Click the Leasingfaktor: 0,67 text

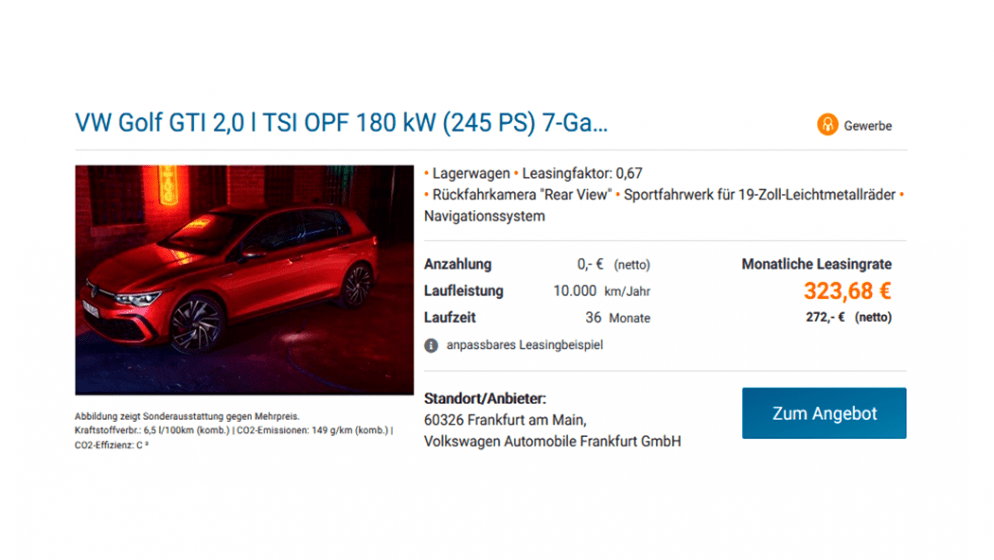click(x=582, y=173)
